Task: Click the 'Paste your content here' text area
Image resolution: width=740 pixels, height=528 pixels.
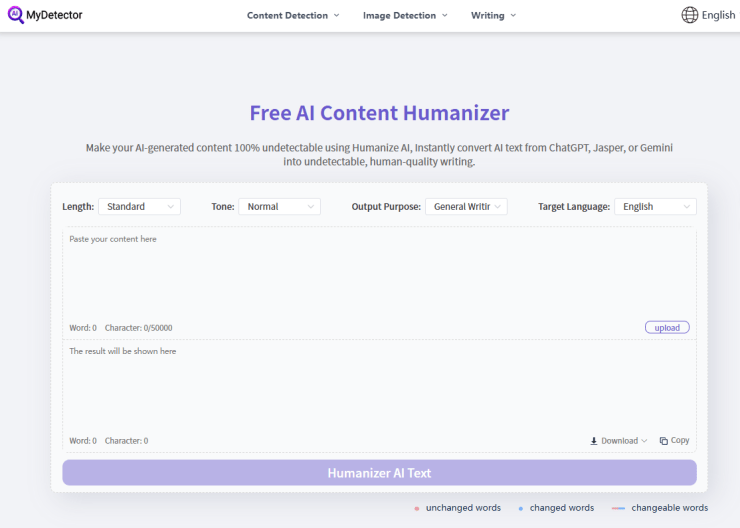Action: [379, 277]
